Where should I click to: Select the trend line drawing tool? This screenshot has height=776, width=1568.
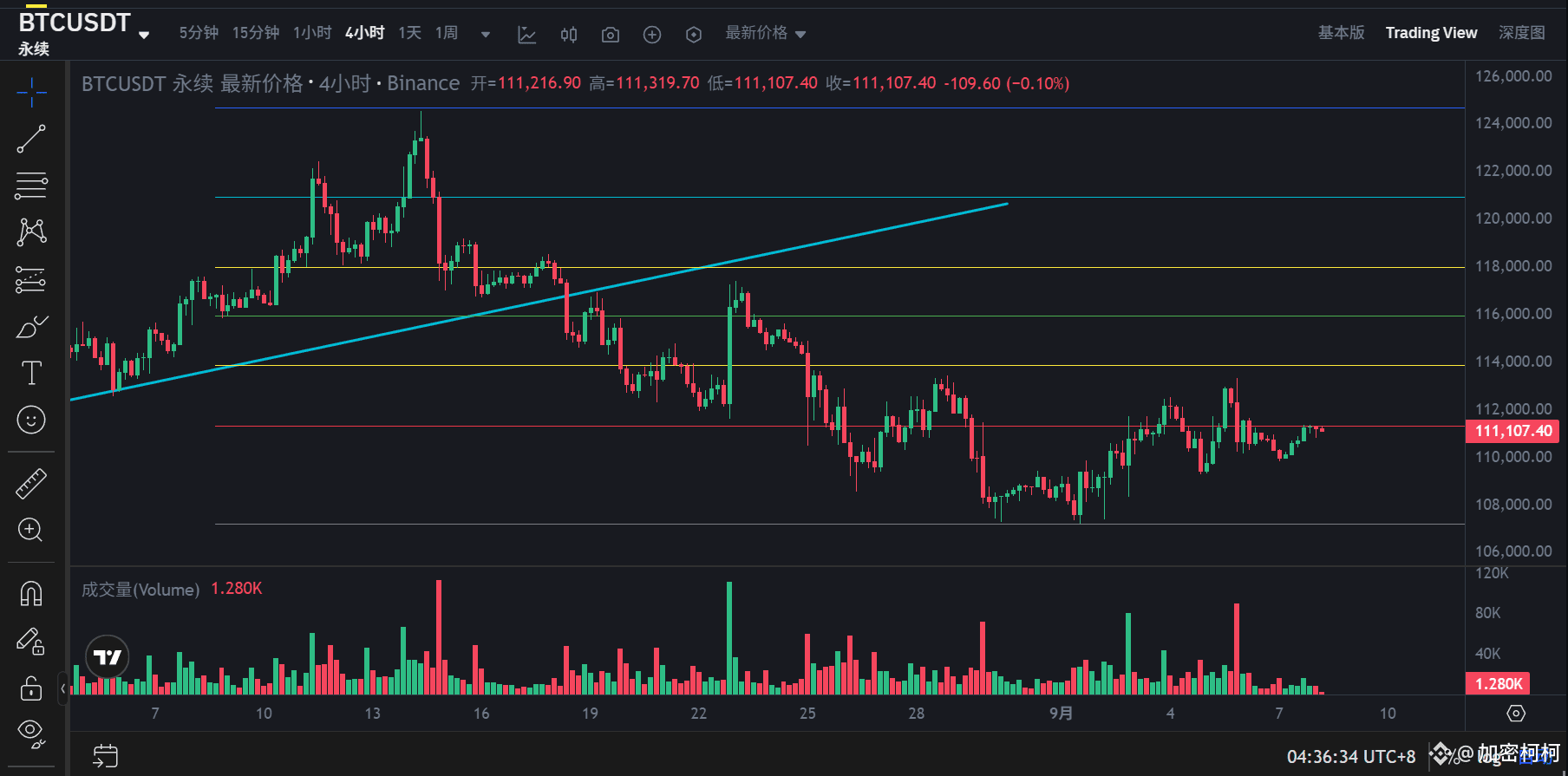[31, 139]
